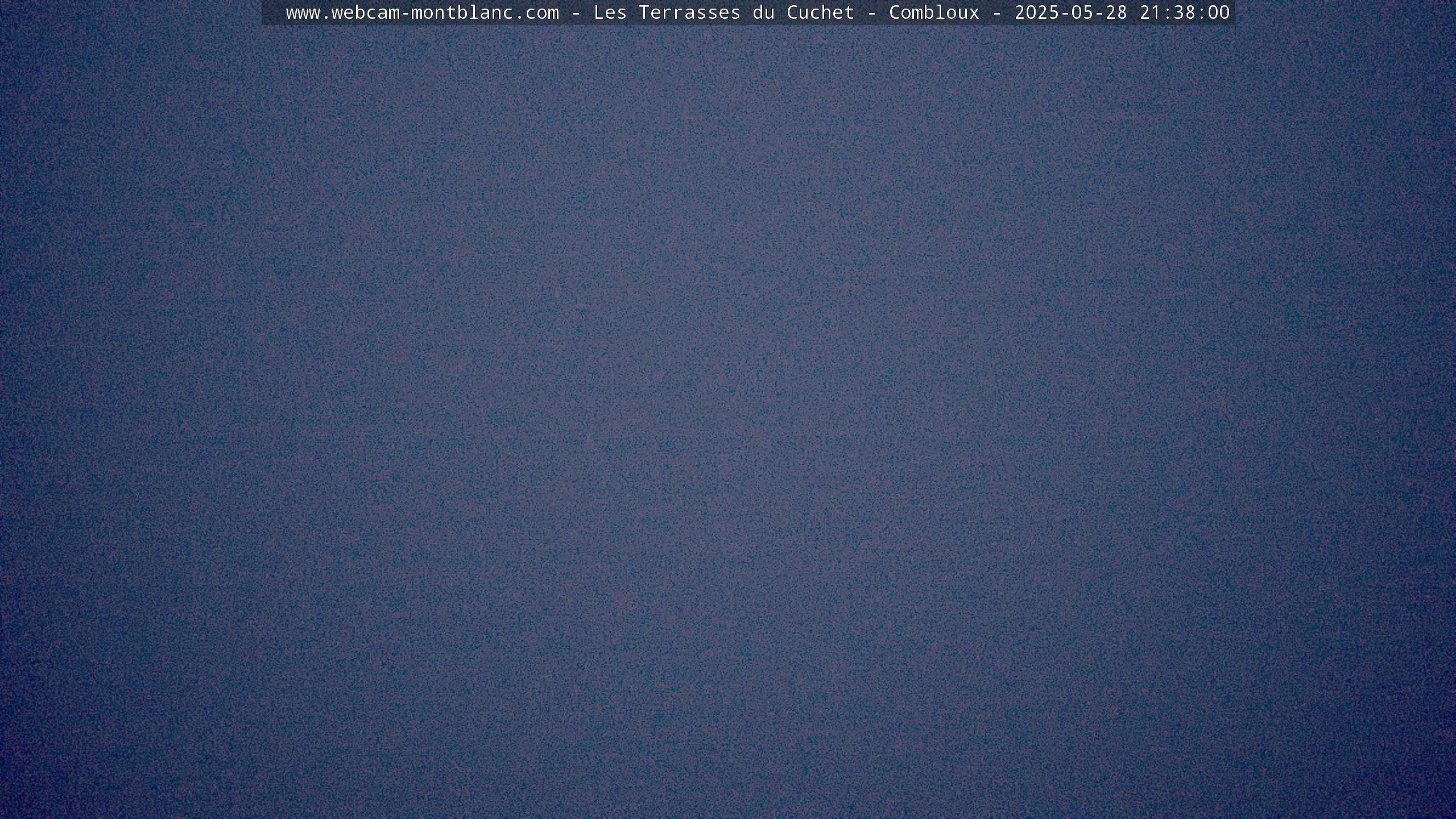Click the 'Les Terrasses du Cuchet' caption text

point(723,13)
